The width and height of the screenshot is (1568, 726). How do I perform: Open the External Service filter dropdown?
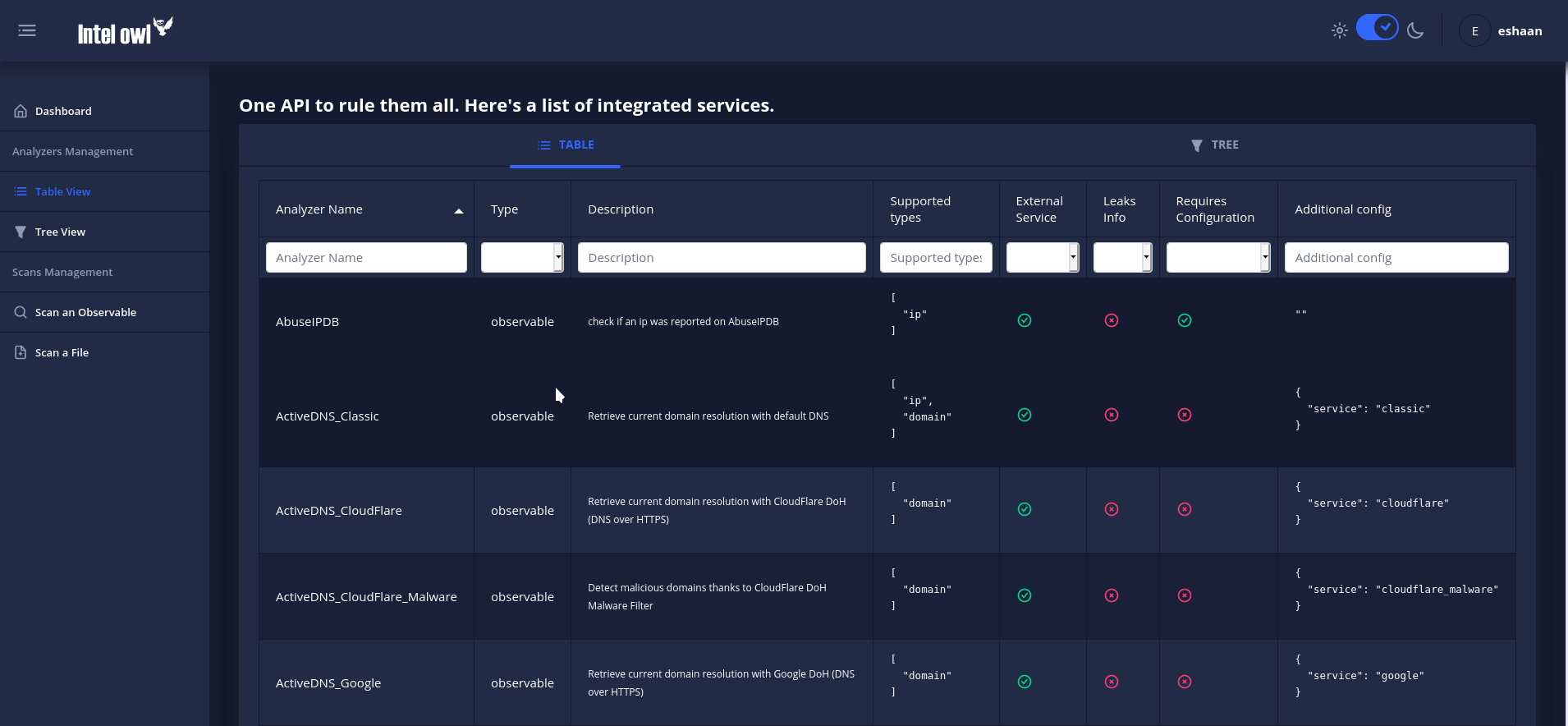click(1043, 257)
